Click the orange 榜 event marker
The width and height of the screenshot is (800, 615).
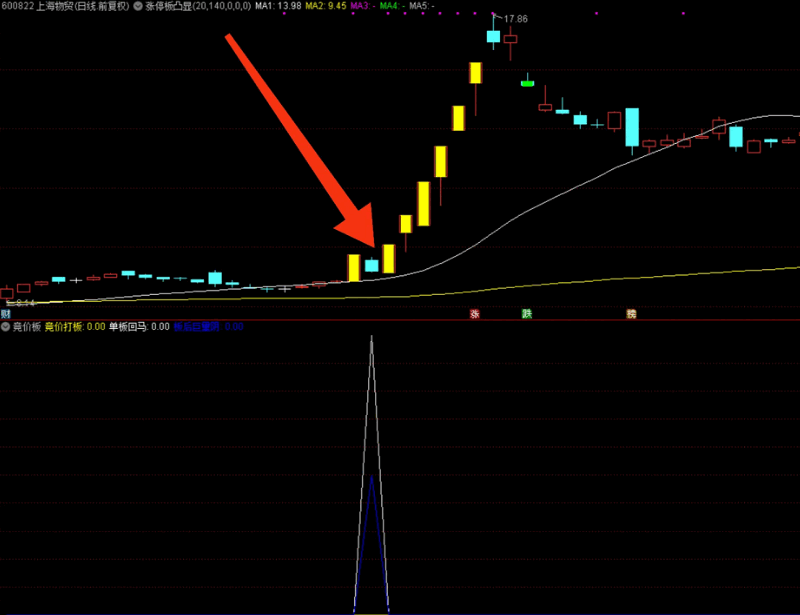coord(631,314)
